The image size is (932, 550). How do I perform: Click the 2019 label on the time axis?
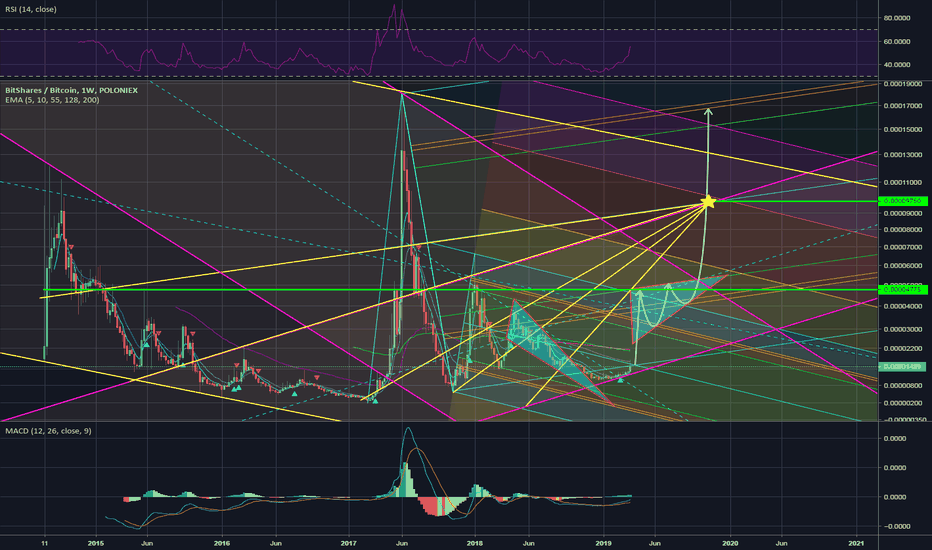coord(603,543)
